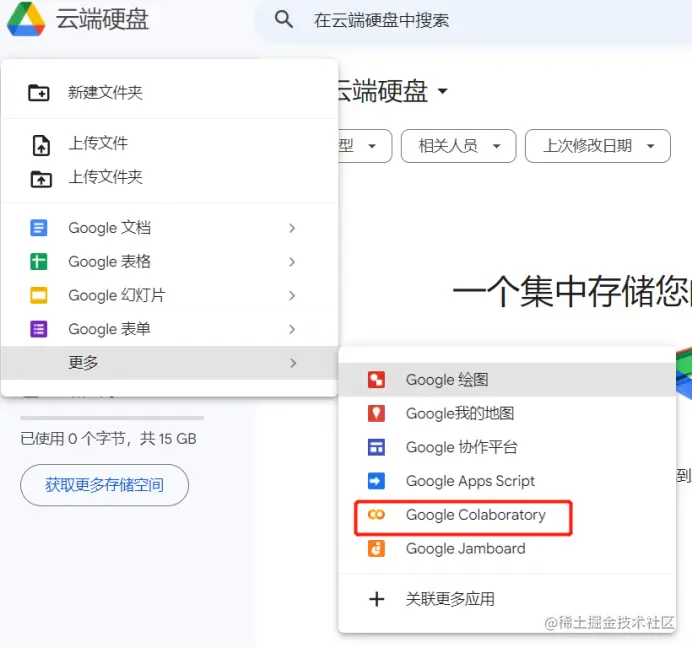This screenshot has width=693, height=649.
Task: Choose 上传文件 from the menu
Action: 170,143
